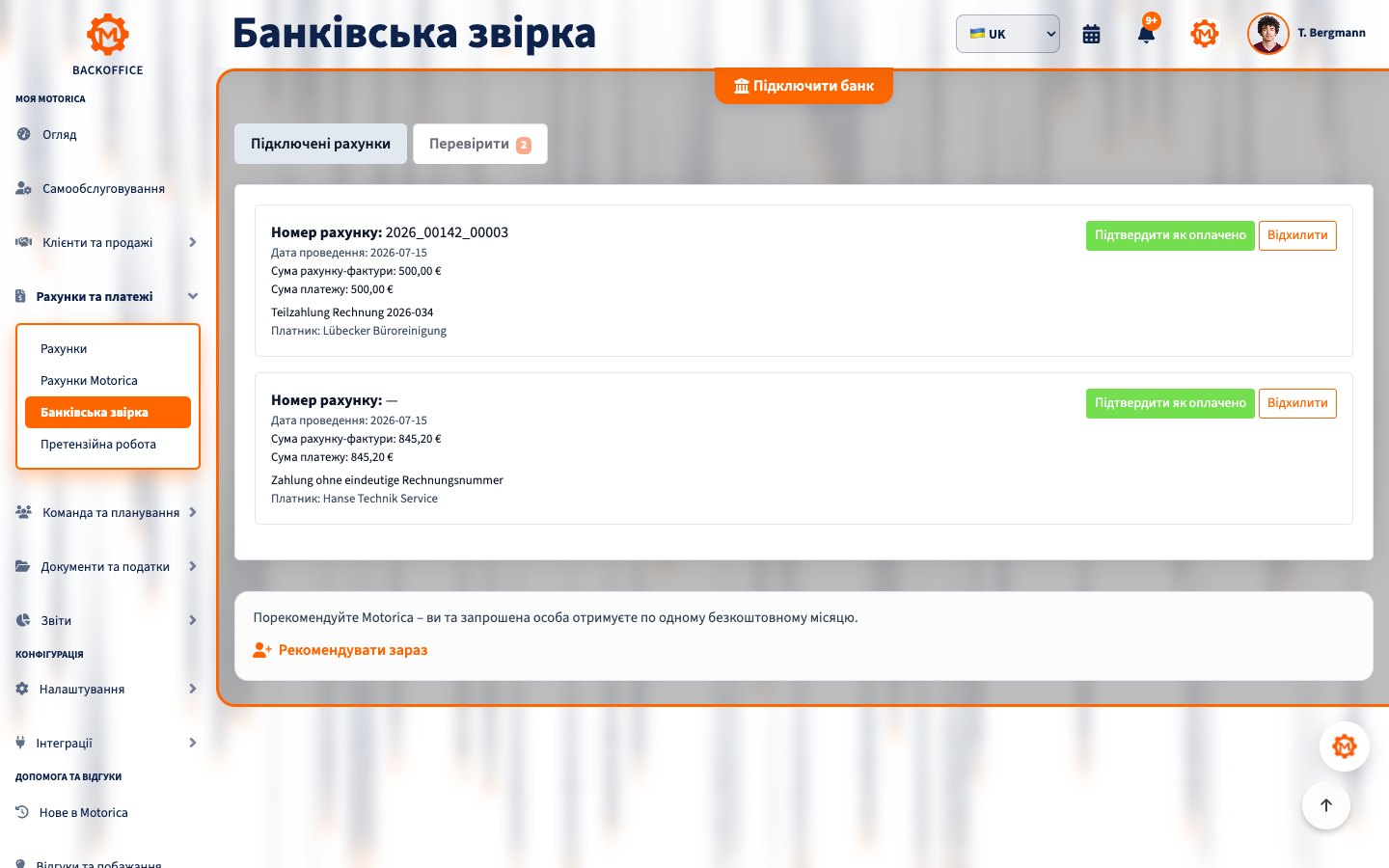Reject the Hanse Technik Service payment
This screenshot has width=1389, height=868.
(1297, 403)
